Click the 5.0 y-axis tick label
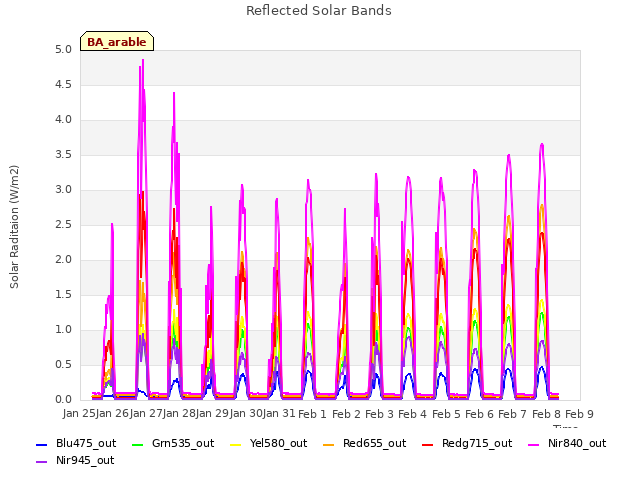This screenshot has width=640, height=480. (x=63, y=49)
